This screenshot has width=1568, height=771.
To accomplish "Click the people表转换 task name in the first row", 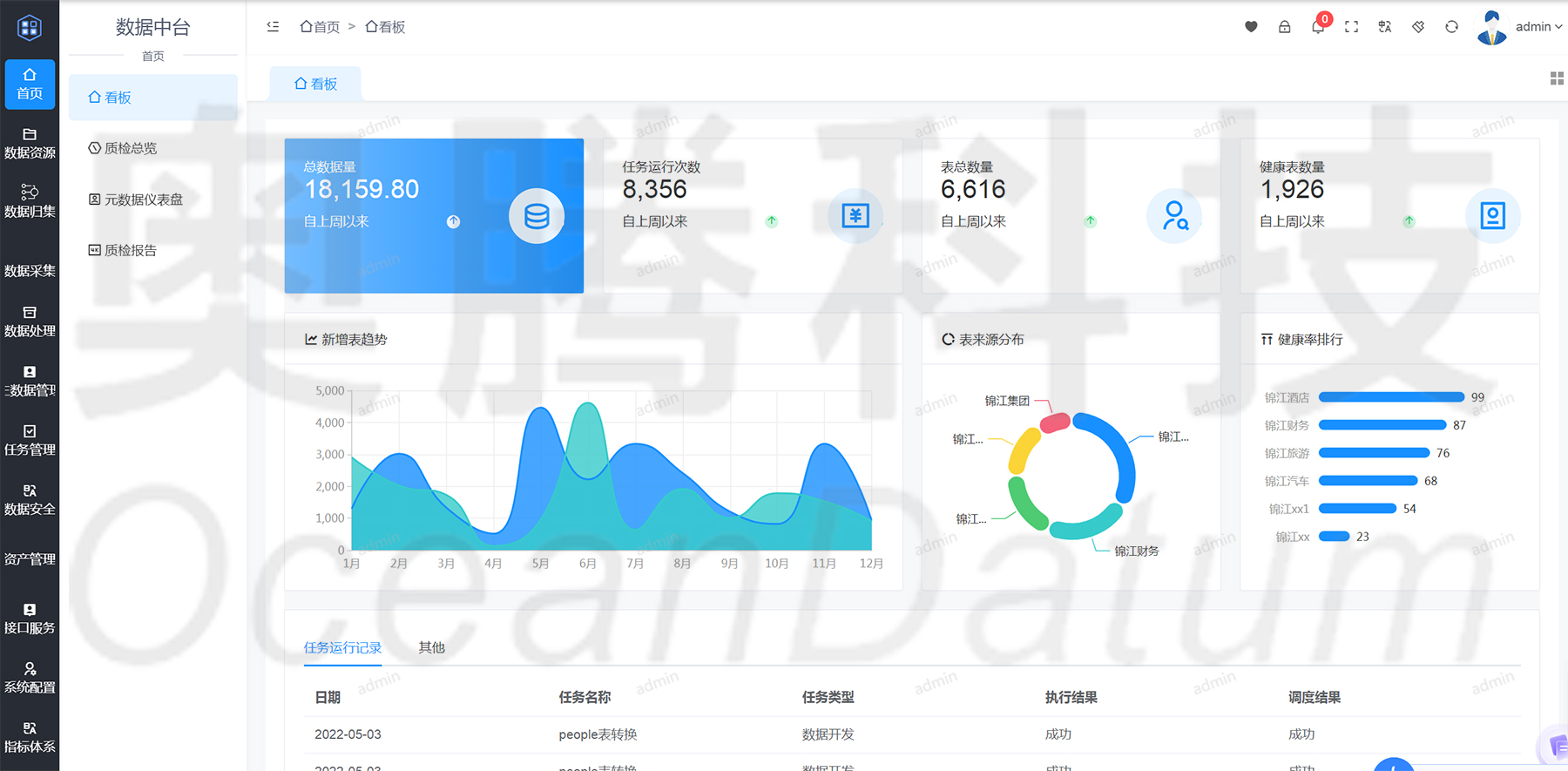I will (598, 734).
